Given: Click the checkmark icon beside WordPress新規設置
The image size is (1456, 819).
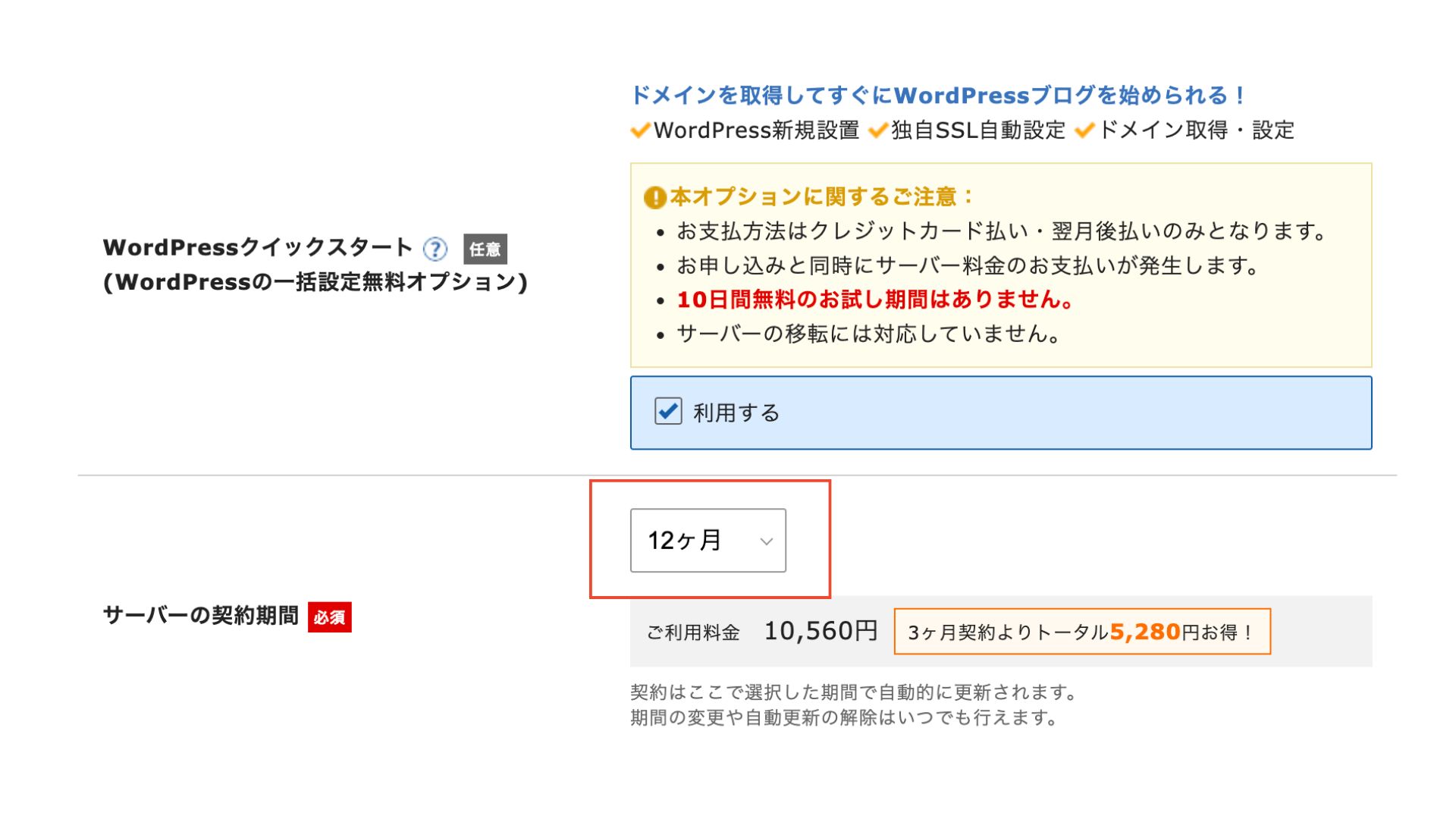Looking at the screenshot, I should coord(641,130).
